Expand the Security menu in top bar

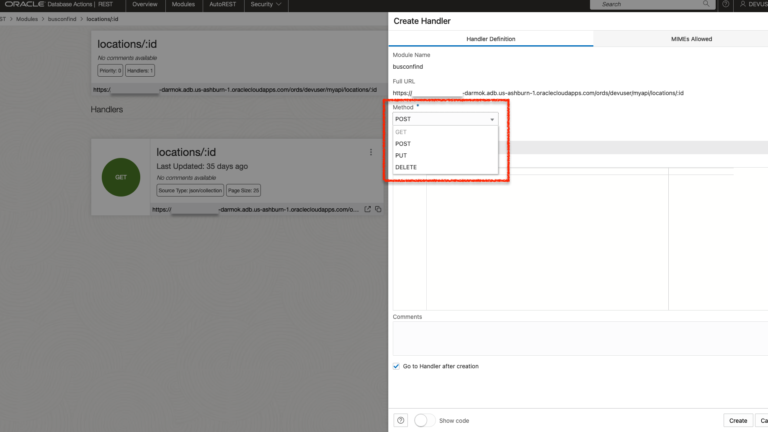pyautogui.click(x=265, y=5)
